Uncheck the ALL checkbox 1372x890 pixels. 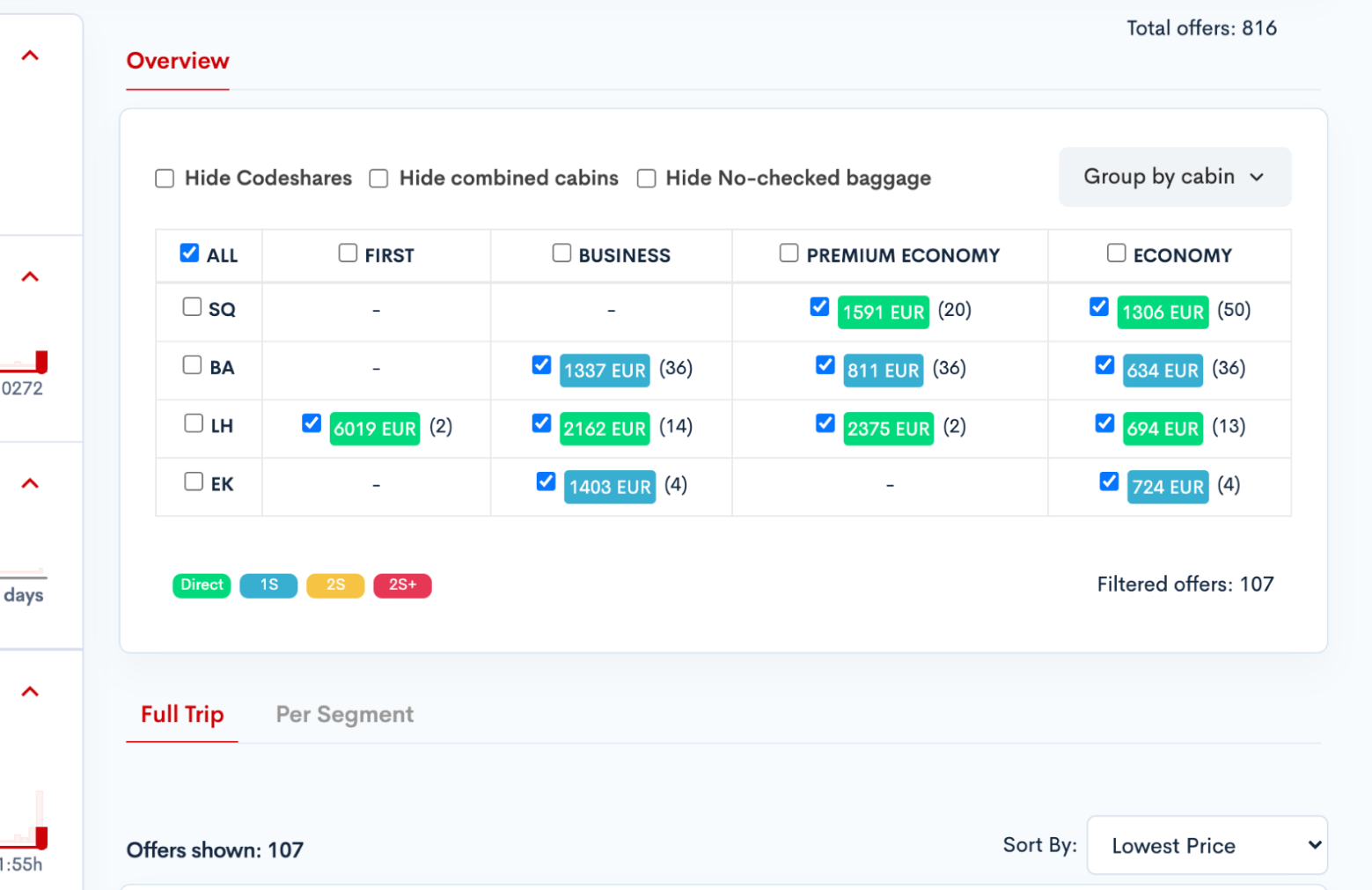pos(189,253)
